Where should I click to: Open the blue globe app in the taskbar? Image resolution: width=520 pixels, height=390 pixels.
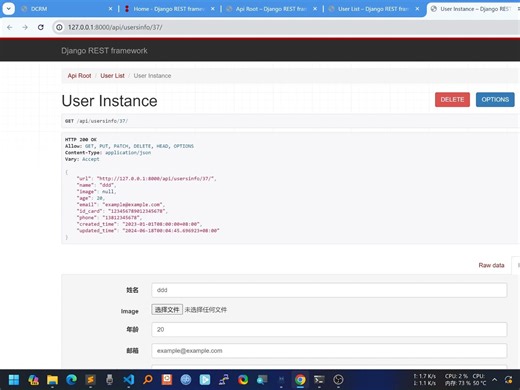186,380
